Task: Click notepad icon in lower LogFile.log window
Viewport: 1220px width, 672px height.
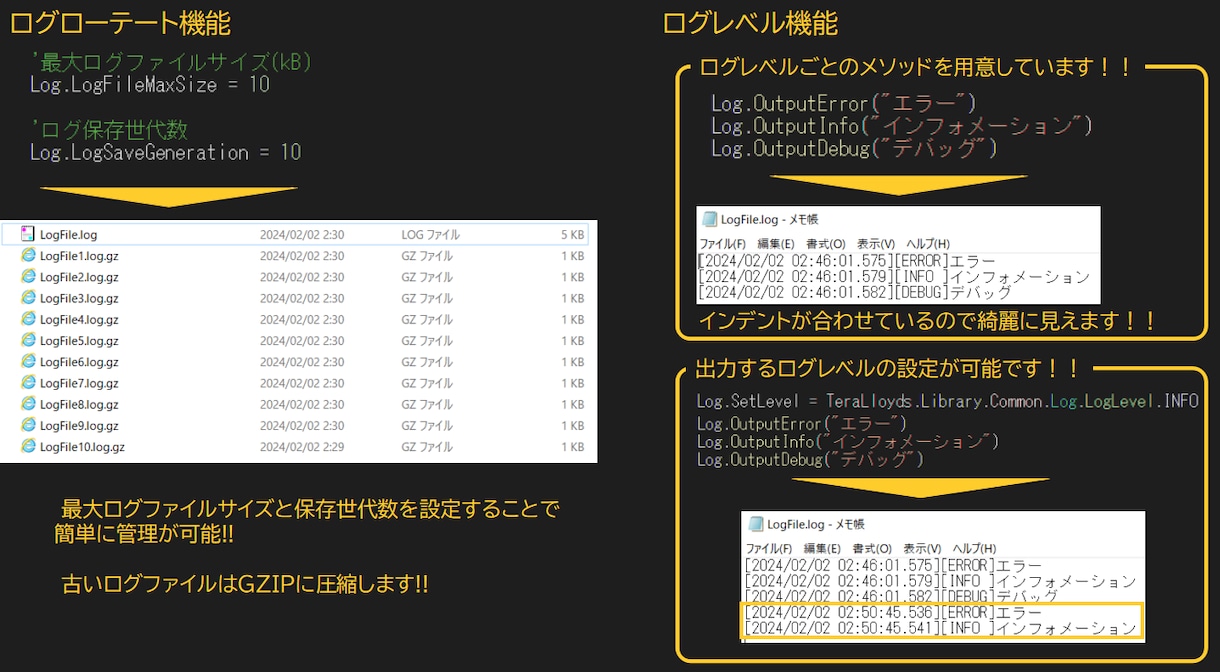Action: 755,524
